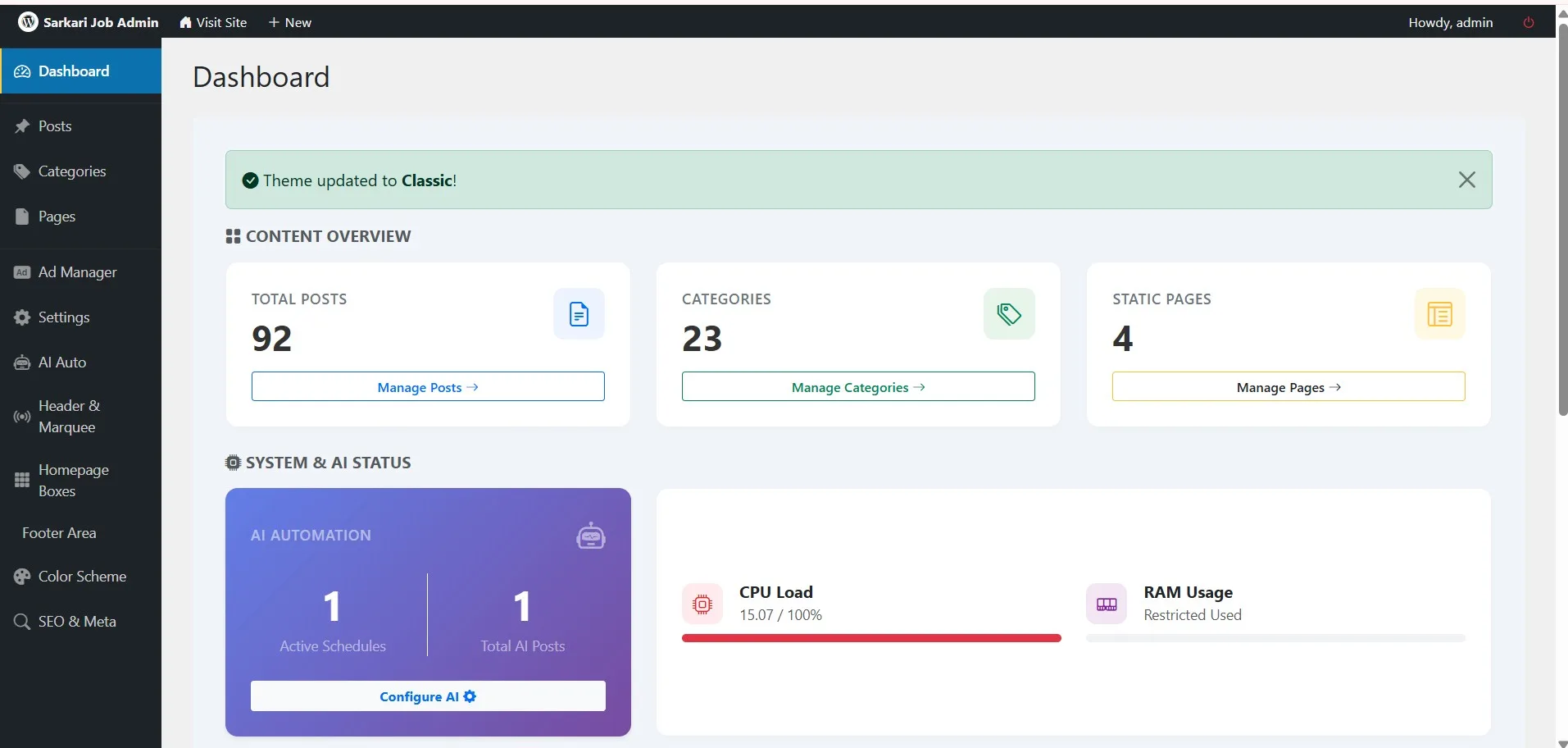Screen dimensions: 1568x748
Task: Dismiss the Theme updated notification
Action: point(1466,180)
